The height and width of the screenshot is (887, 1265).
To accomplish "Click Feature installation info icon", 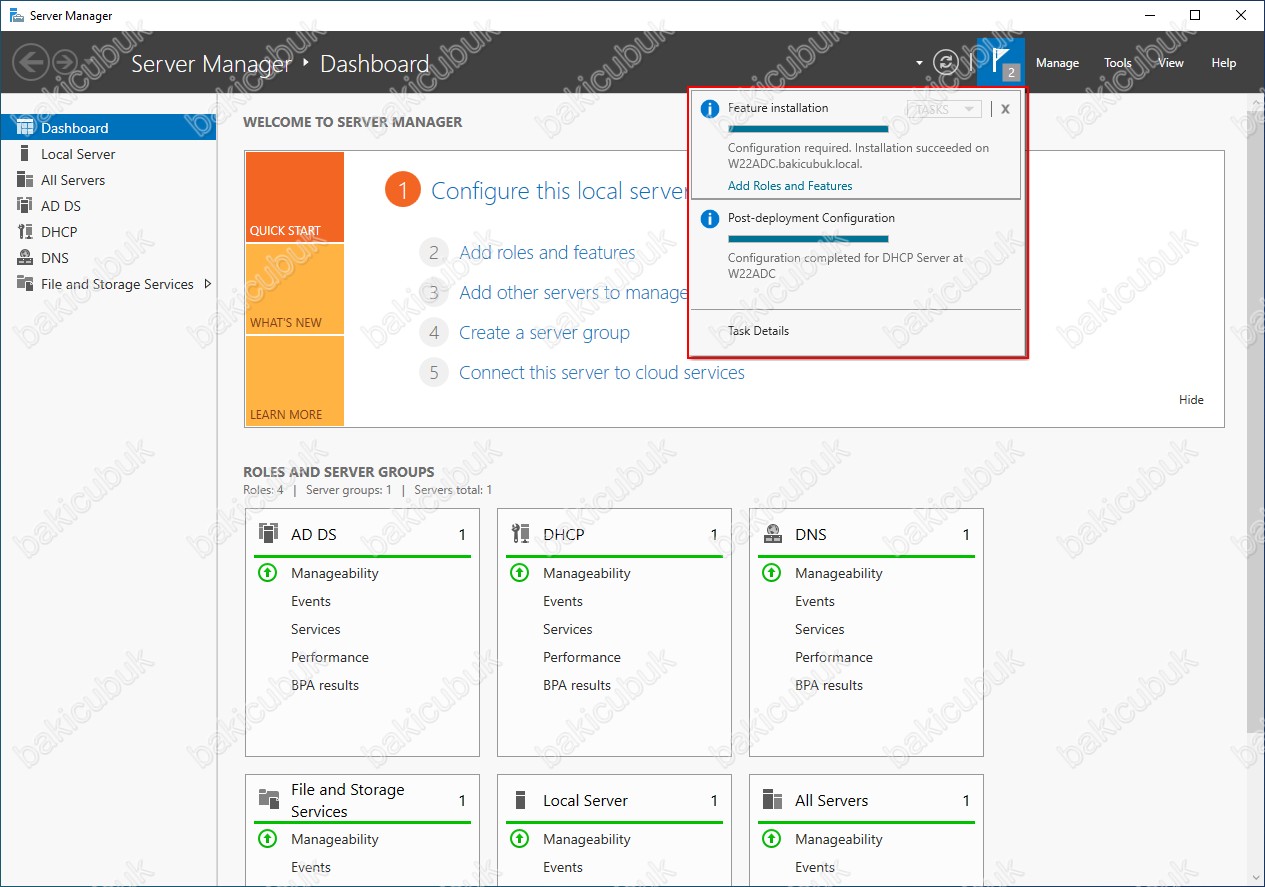I will click(x=710, y=109).
